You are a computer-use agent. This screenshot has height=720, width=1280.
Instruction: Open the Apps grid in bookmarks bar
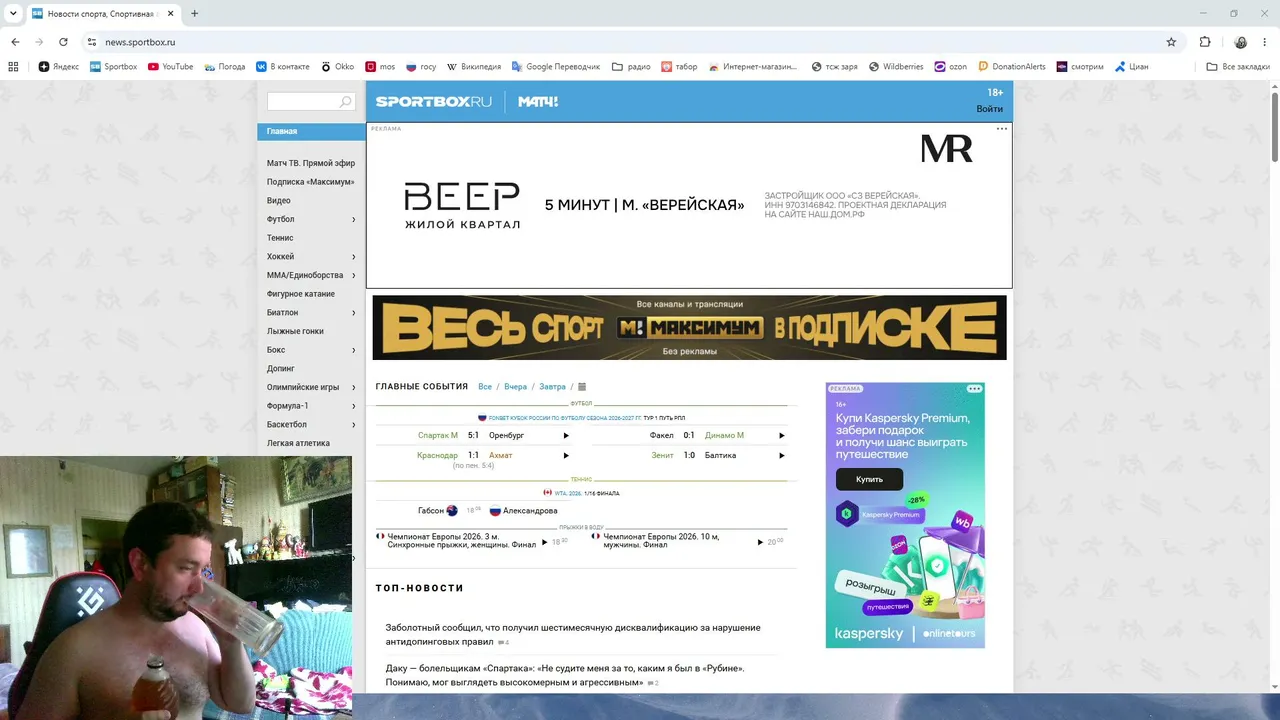13,67
